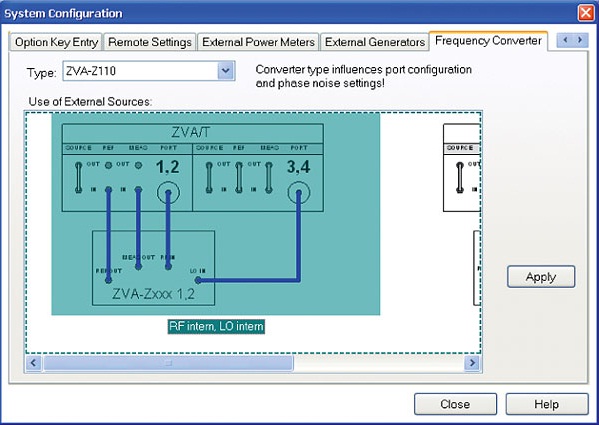Viewport: 599px width, 425px height.
Task: Click horizontal scrollbar left arrow
Action: (x=33, y=363)
